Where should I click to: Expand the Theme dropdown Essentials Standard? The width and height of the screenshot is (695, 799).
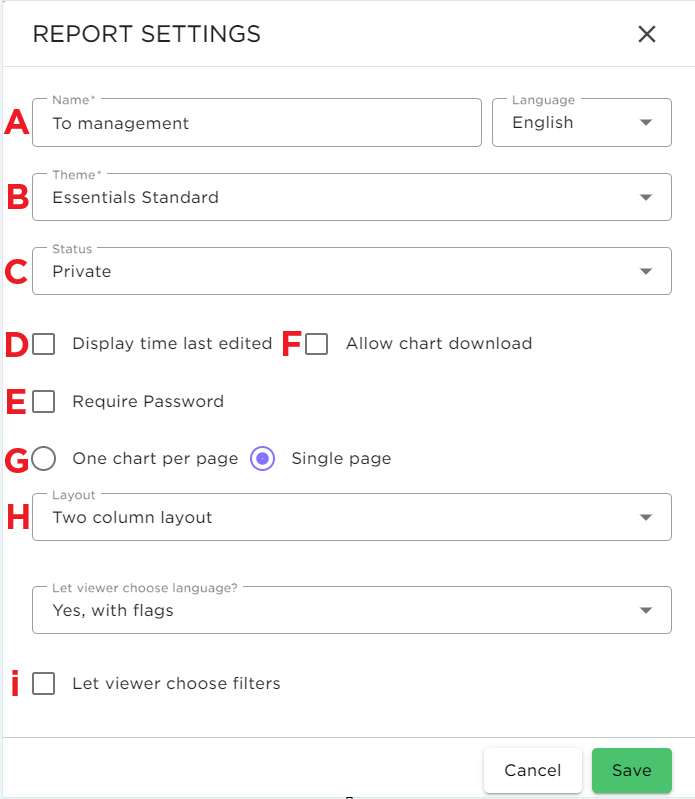tap(352, 197)
